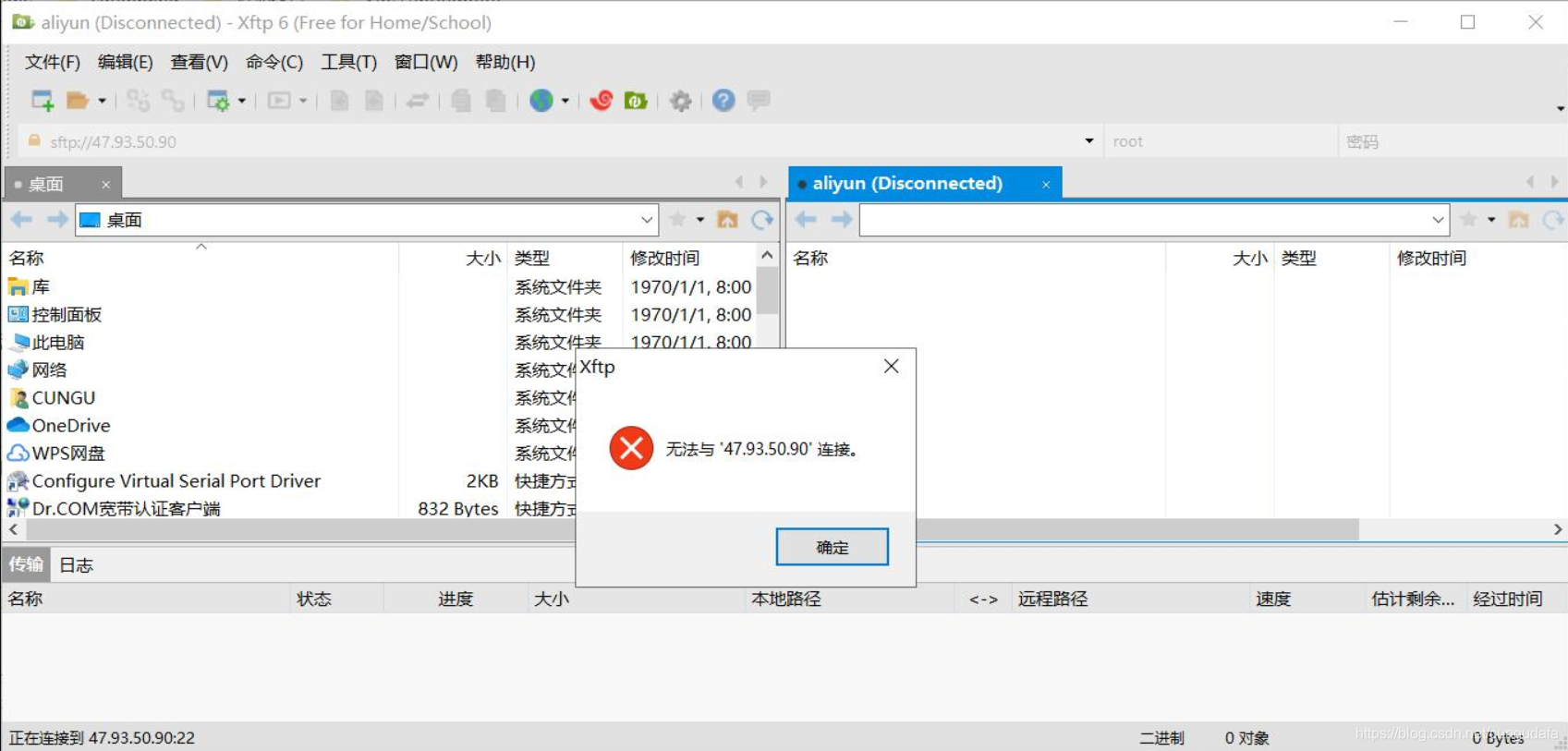Click the Open Session folder icon
The height and width of the screenshot is (751, 1568).
(78, 101)
